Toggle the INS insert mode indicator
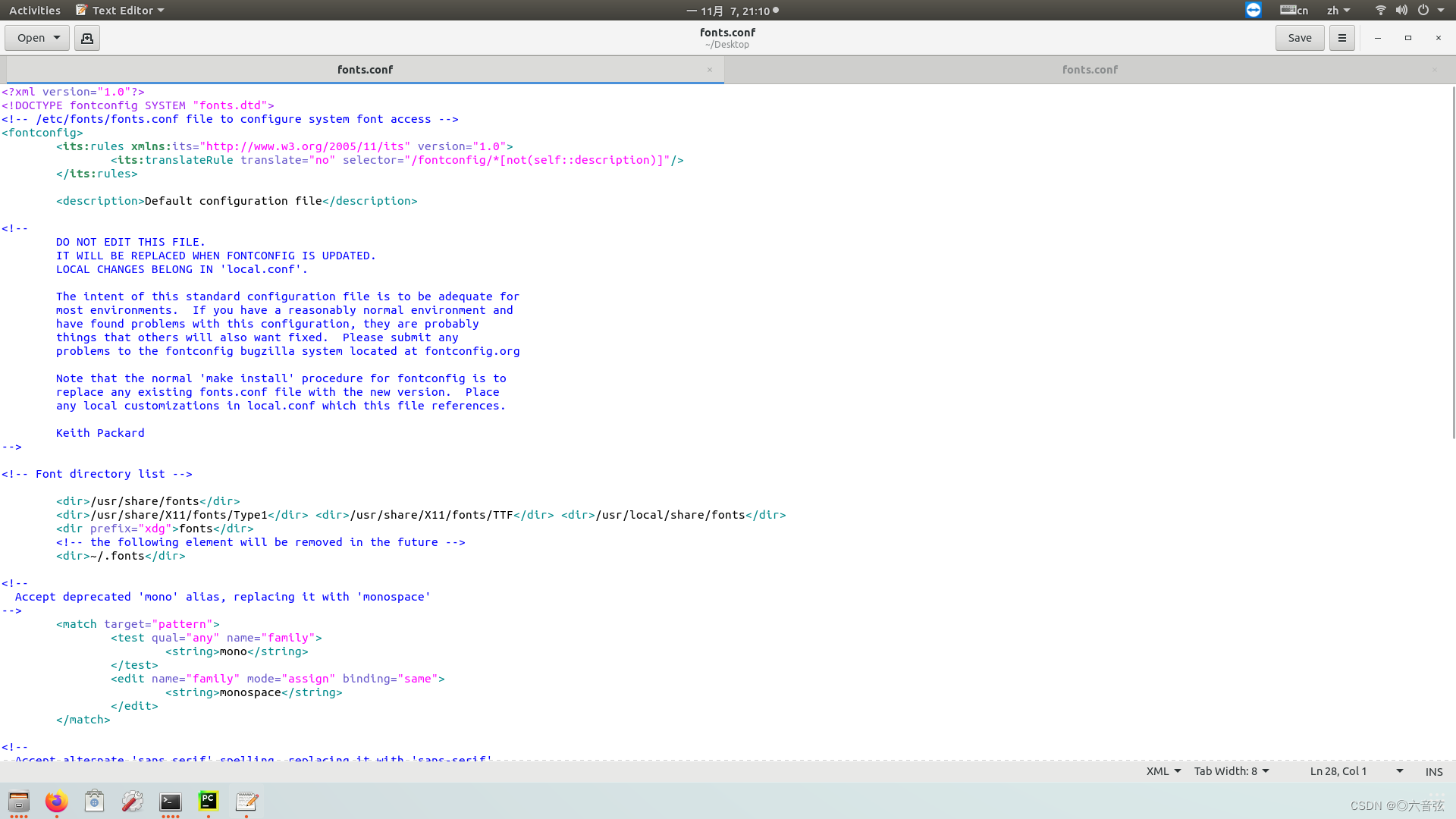The height and width of the screenshot is (819, 1456). click(1434, 771)
